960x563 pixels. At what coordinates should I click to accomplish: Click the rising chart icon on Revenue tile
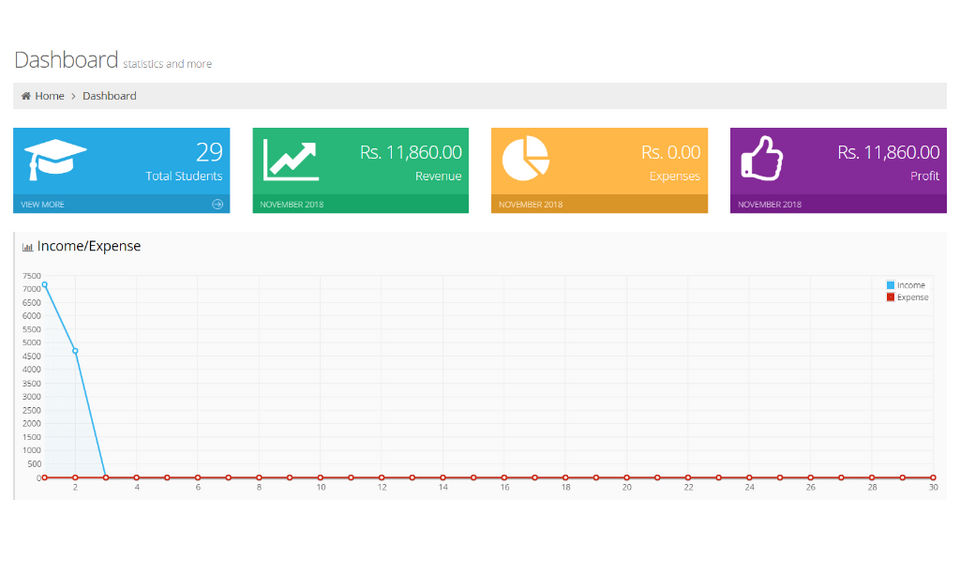point(291,160)
